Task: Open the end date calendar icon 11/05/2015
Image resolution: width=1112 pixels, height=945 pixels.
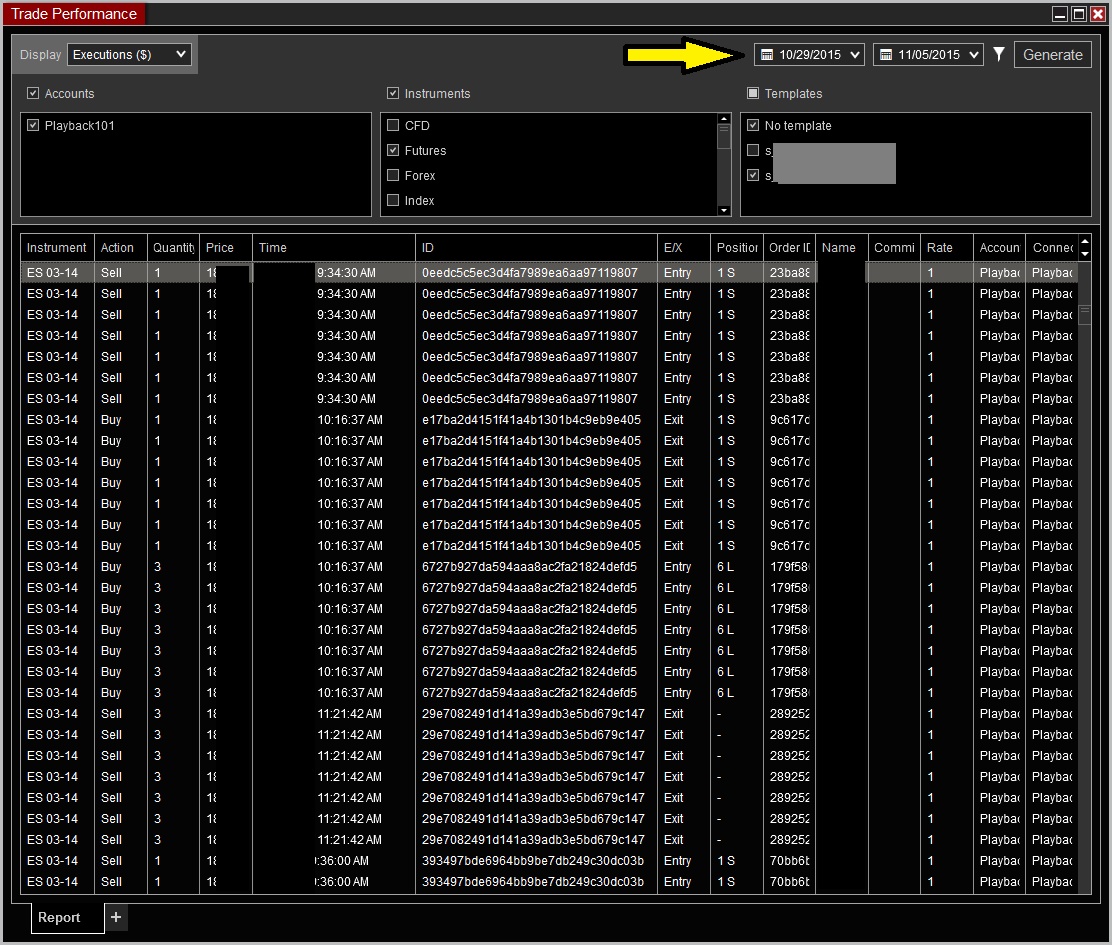Action: pyautogui.click(x=885, y=55)
